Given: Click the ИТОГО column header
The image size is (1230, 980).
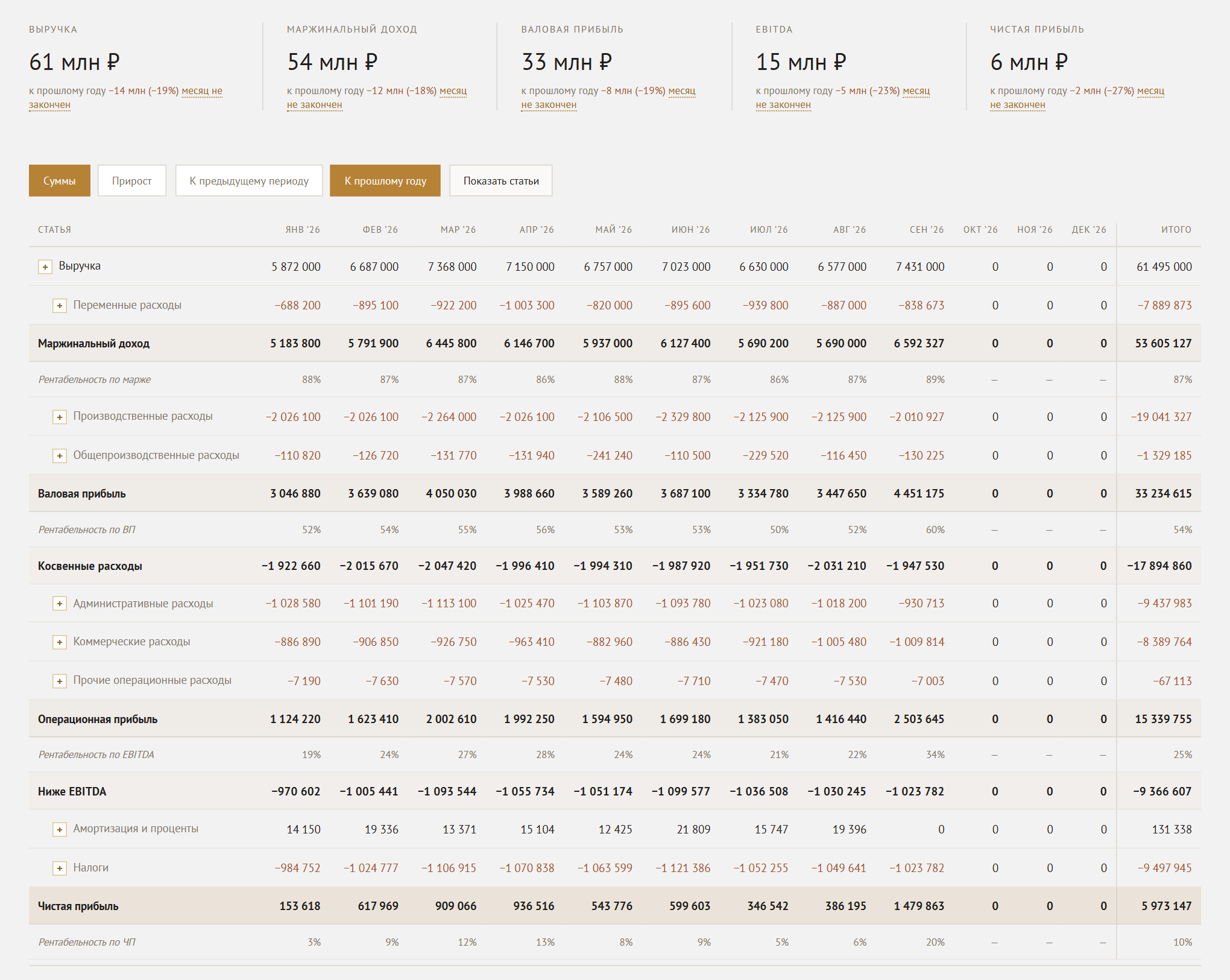Looking at the screenshot, I should (x=1176, y=230).
